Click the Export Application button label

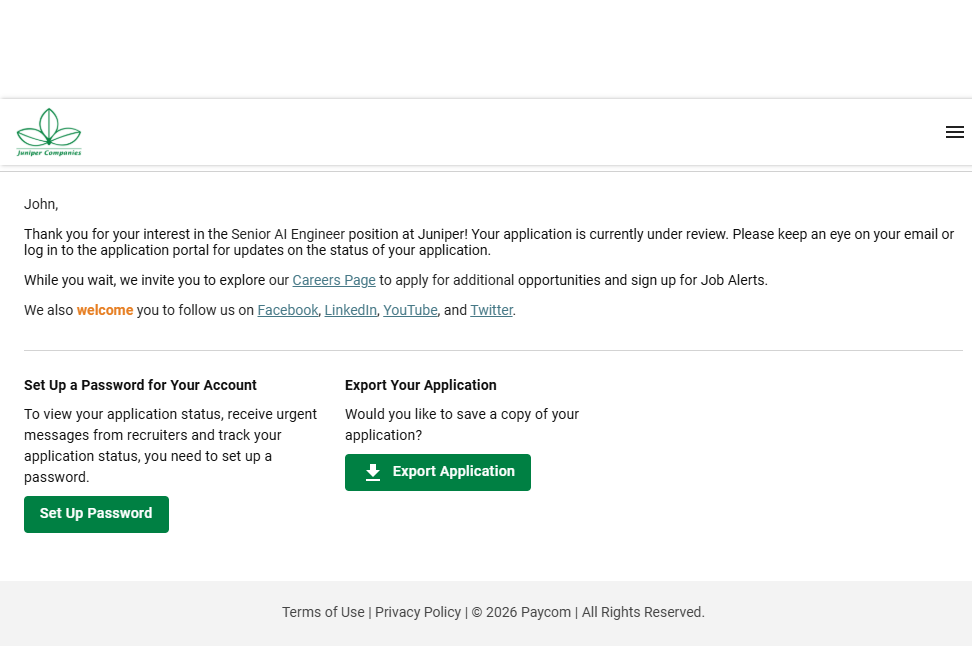(x=453, y=472)
